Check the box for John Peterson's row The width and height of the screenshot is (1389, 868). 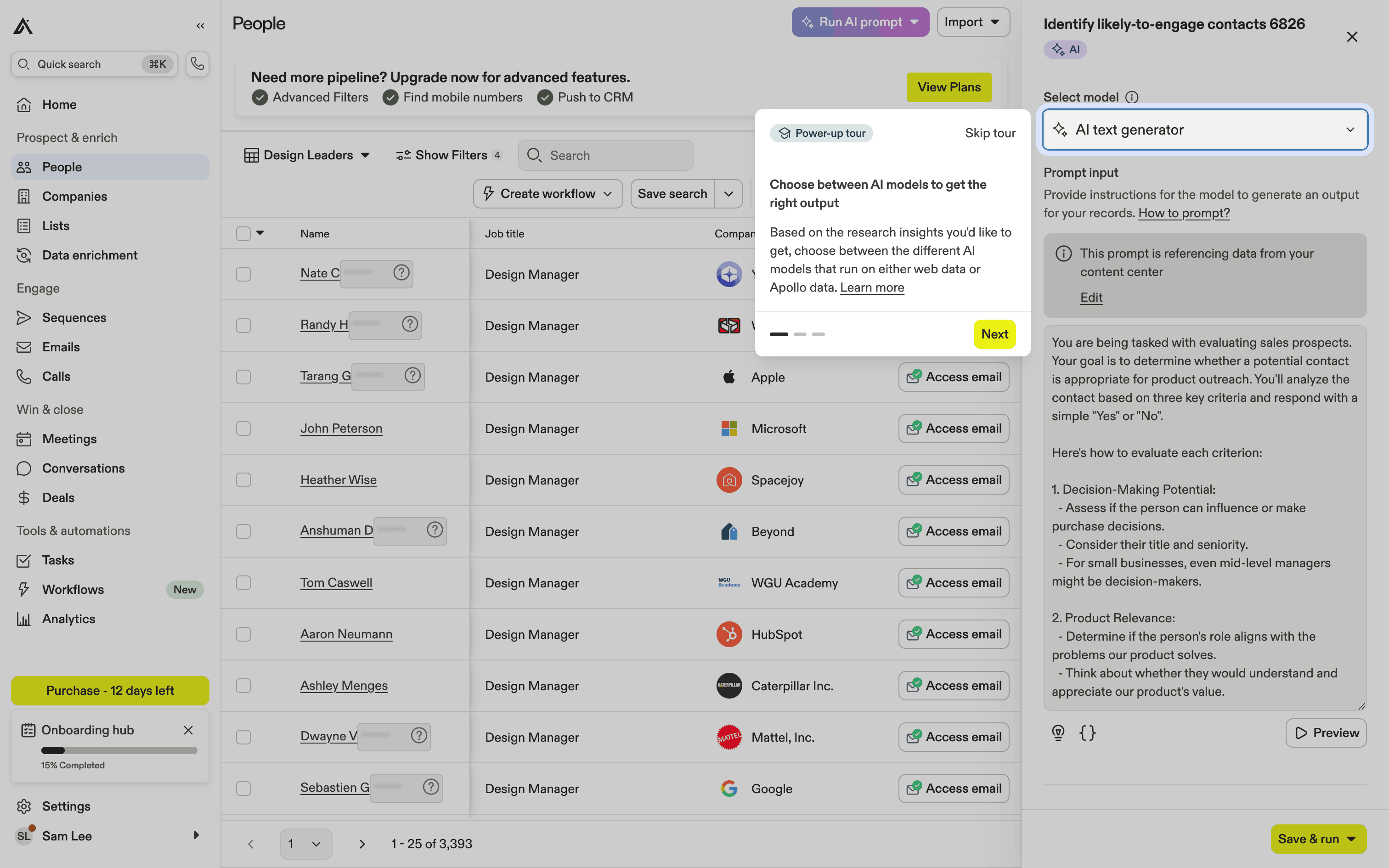click(243, 428)
